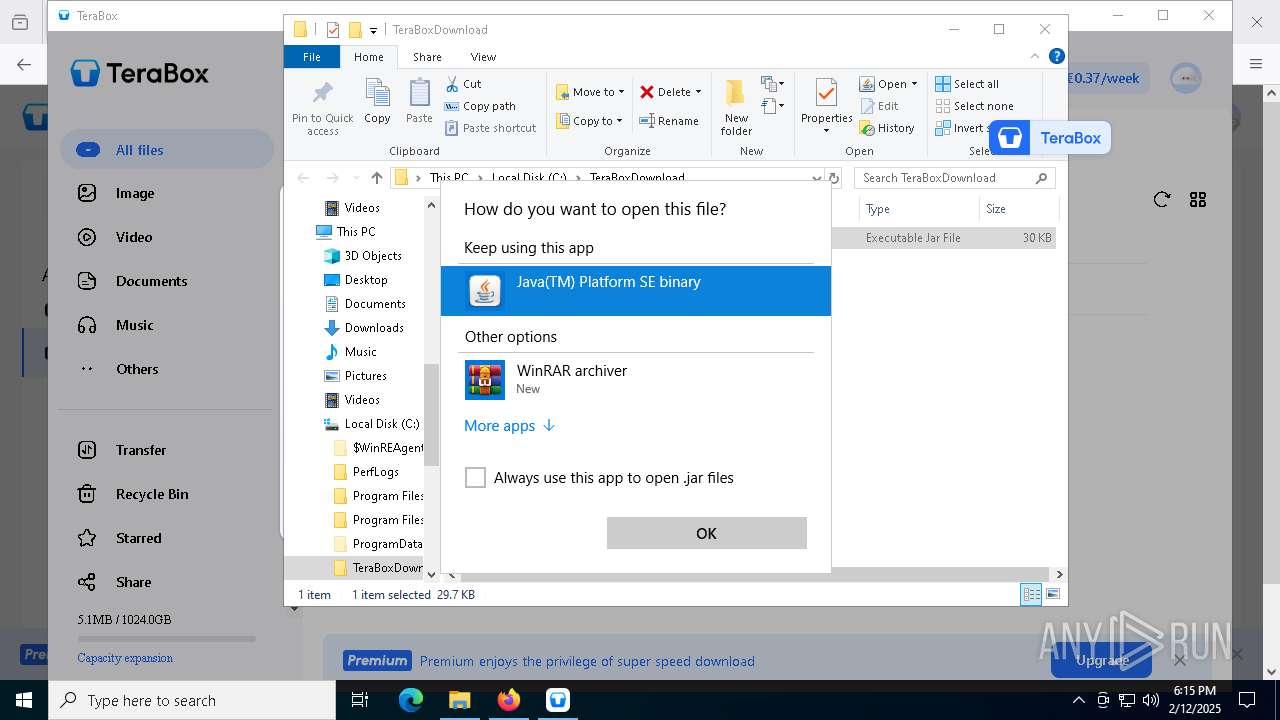Open file Properties from ribbon
1280x720 pixels.
pyautogui.click(x=826, y=107)
